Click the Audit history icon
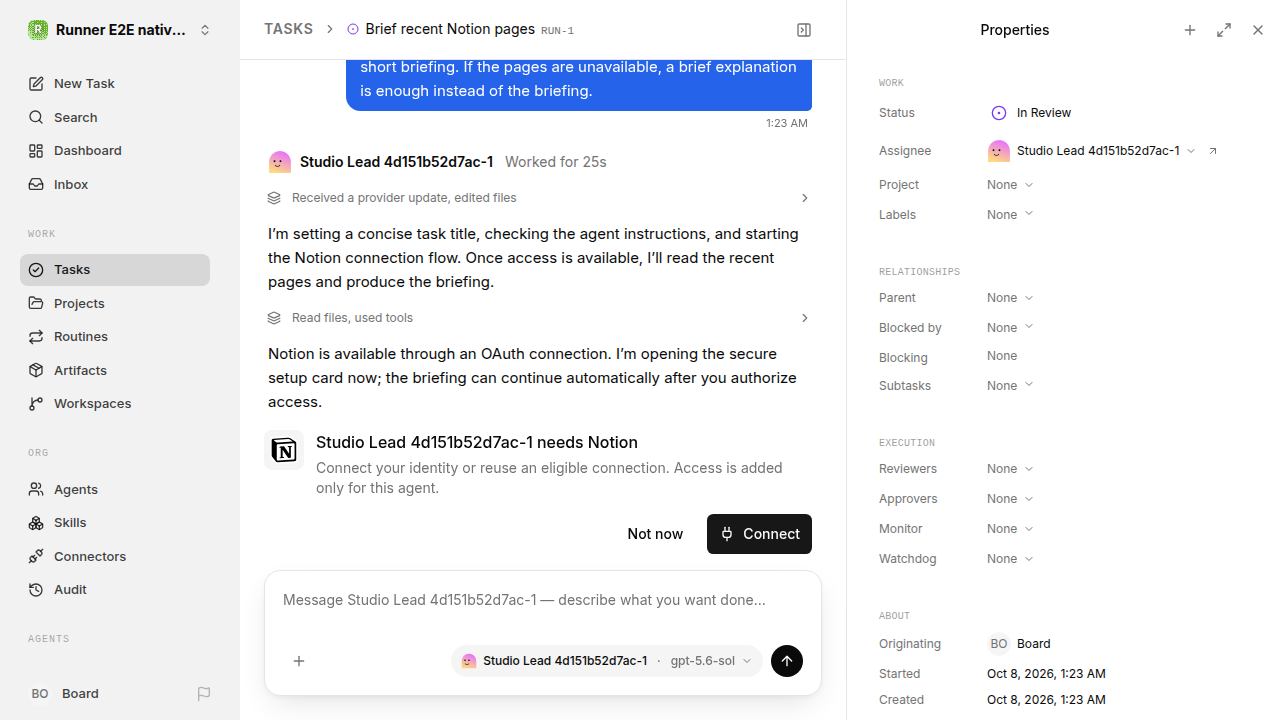The height and width of the screenshot is (720, 1280). (36, 590)
